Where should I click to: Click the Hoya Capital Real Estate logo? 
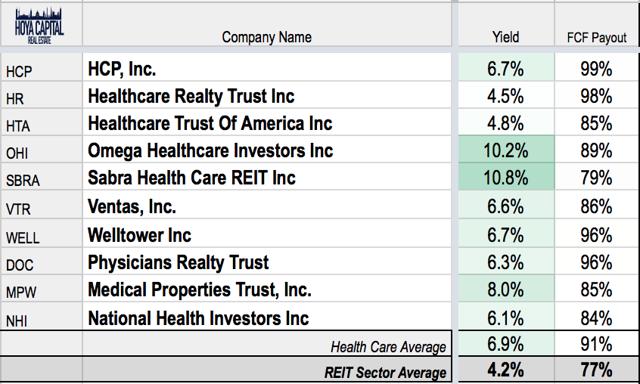pyautogui.click(x=39, y=26)
